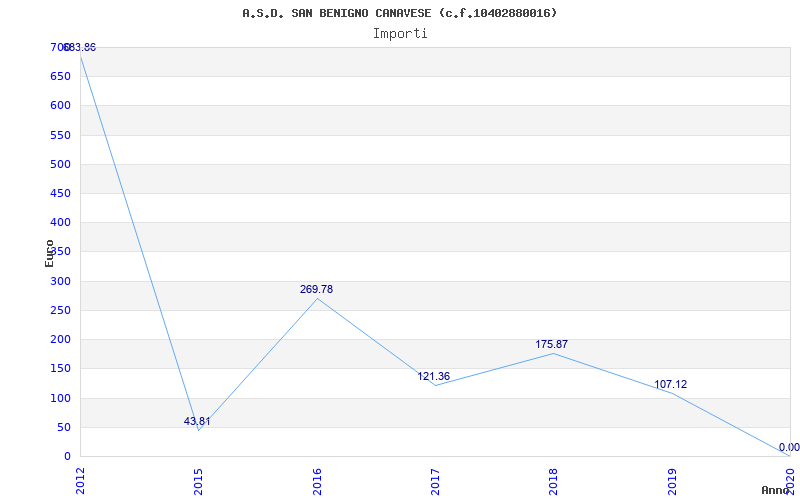Click the 400 y-axis tick label
This screenshot has height=500, width=800.
[60, 222]
